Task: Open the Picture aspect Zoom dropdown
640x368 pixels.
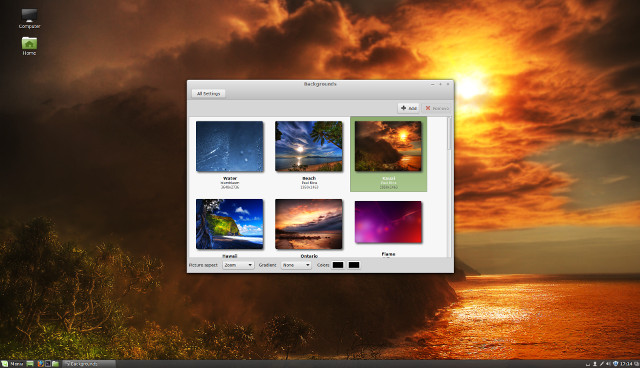Action: pyautogui.click(x=238, y=265)
